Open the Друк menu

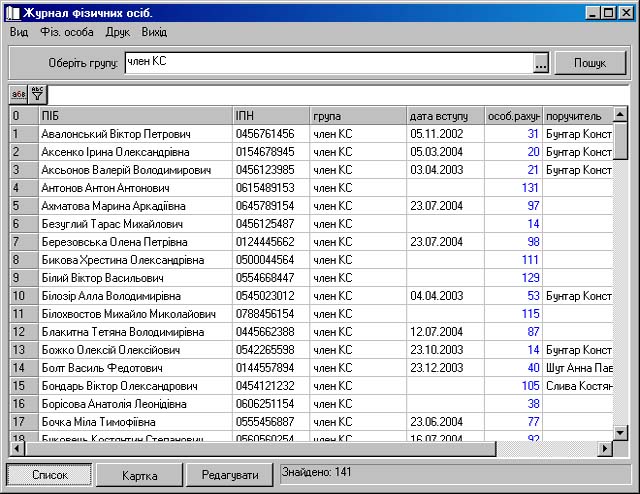click(x=118, y=32)
